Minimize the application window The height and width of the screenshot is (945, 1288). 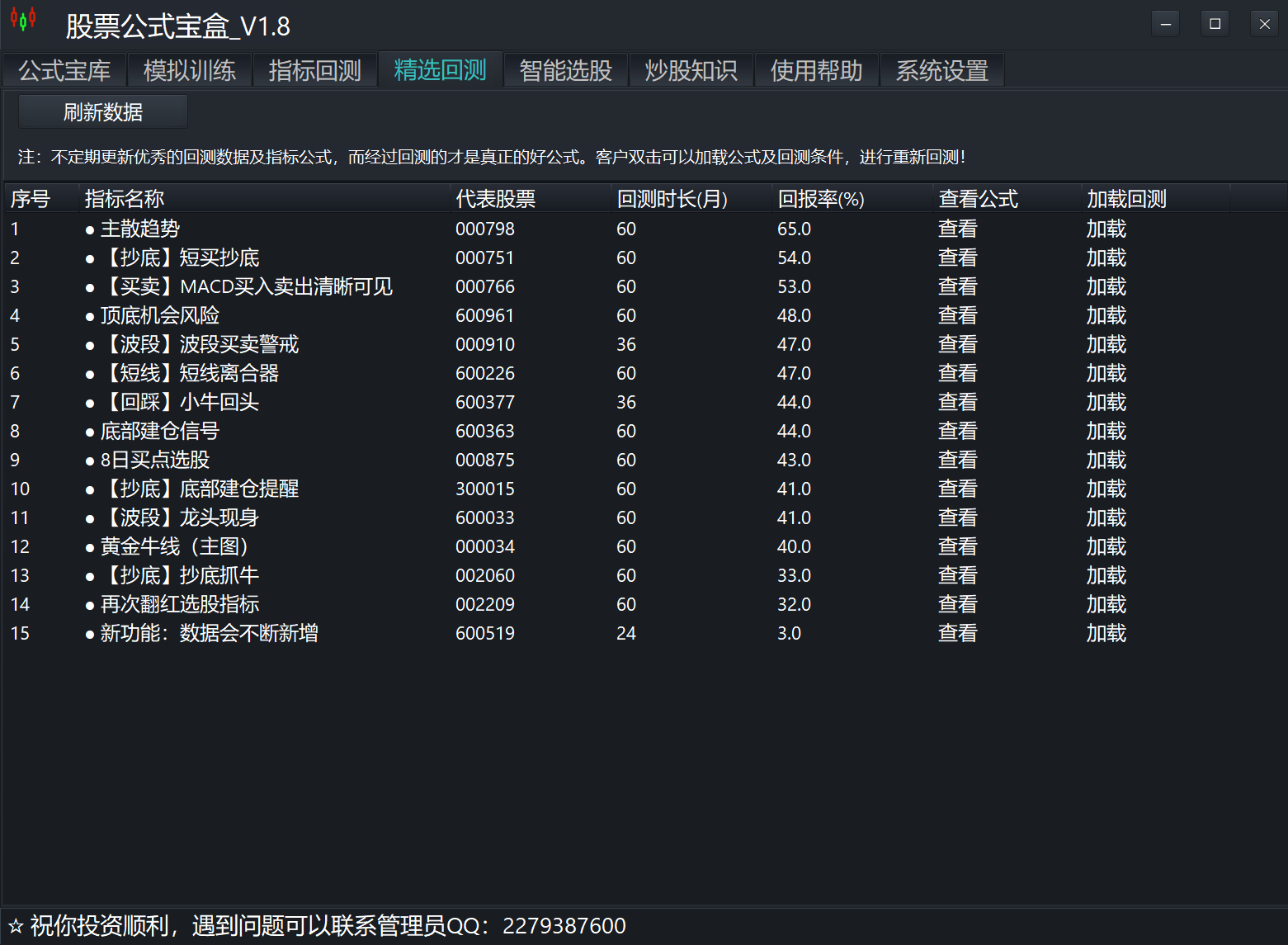1165,24
